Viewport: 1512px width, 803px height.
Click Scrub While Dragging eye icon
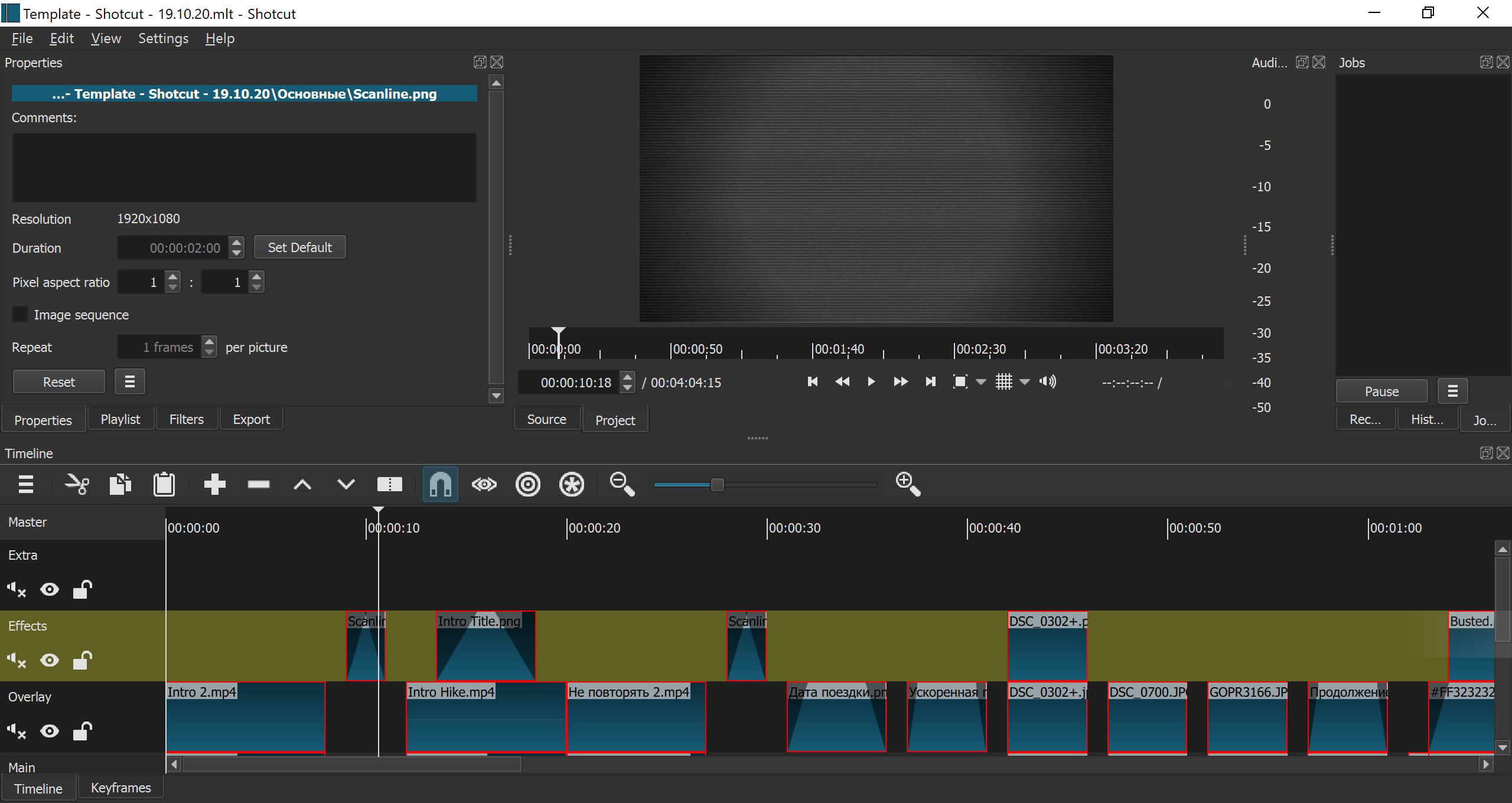(x=484, y=485)
